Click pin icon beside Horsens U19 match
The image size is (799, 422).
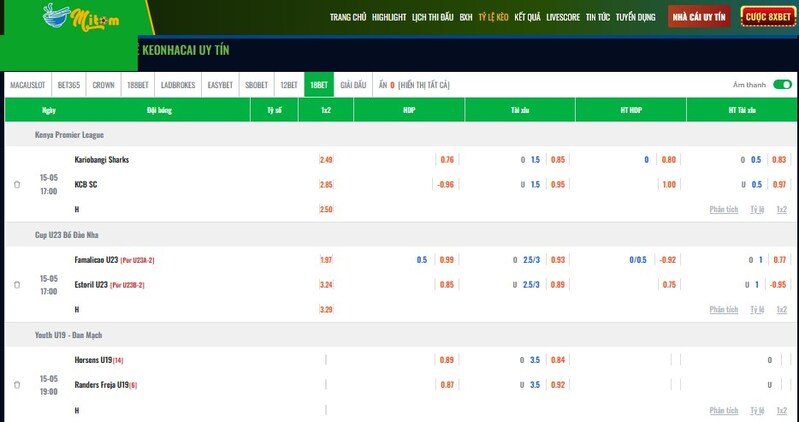tap(17, 385)
